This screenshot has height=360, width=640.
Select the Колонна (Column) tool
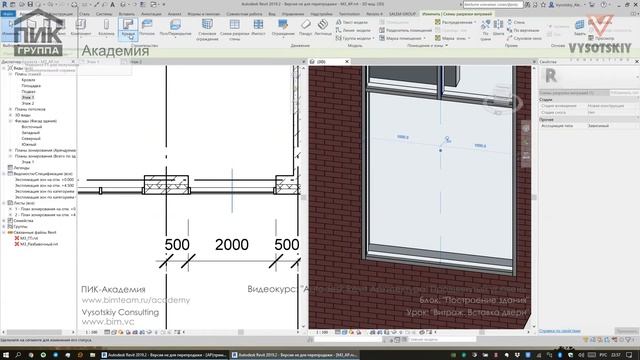(106, 28)
